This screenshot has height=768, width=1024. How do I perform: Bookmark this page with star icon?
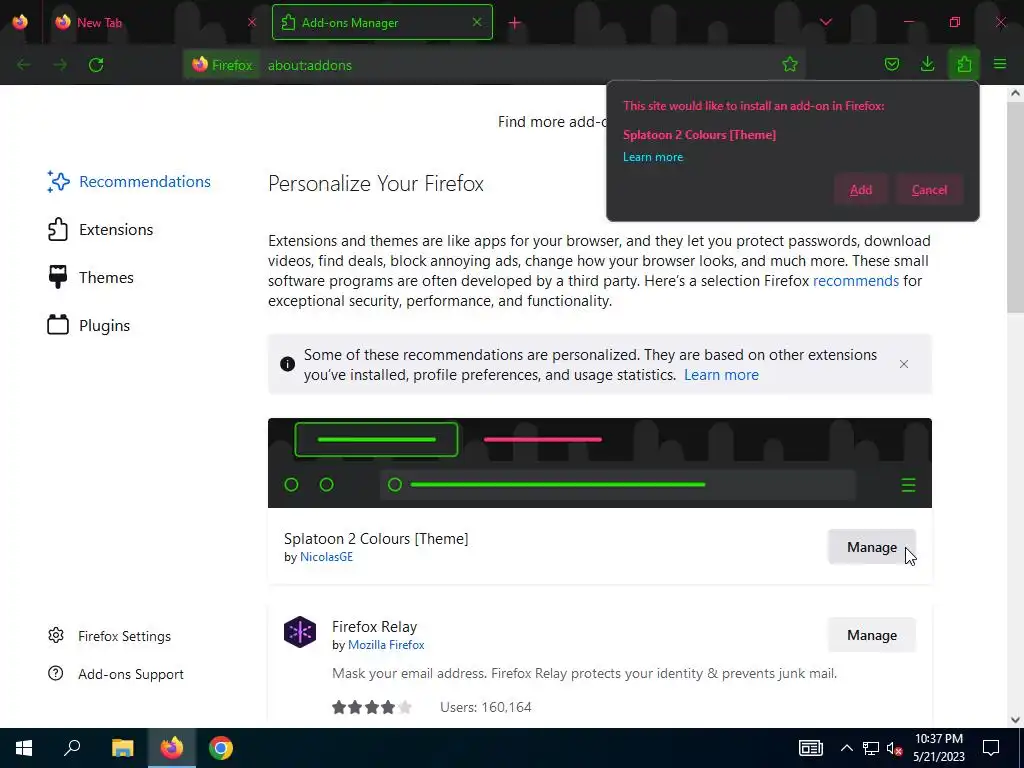790,64
